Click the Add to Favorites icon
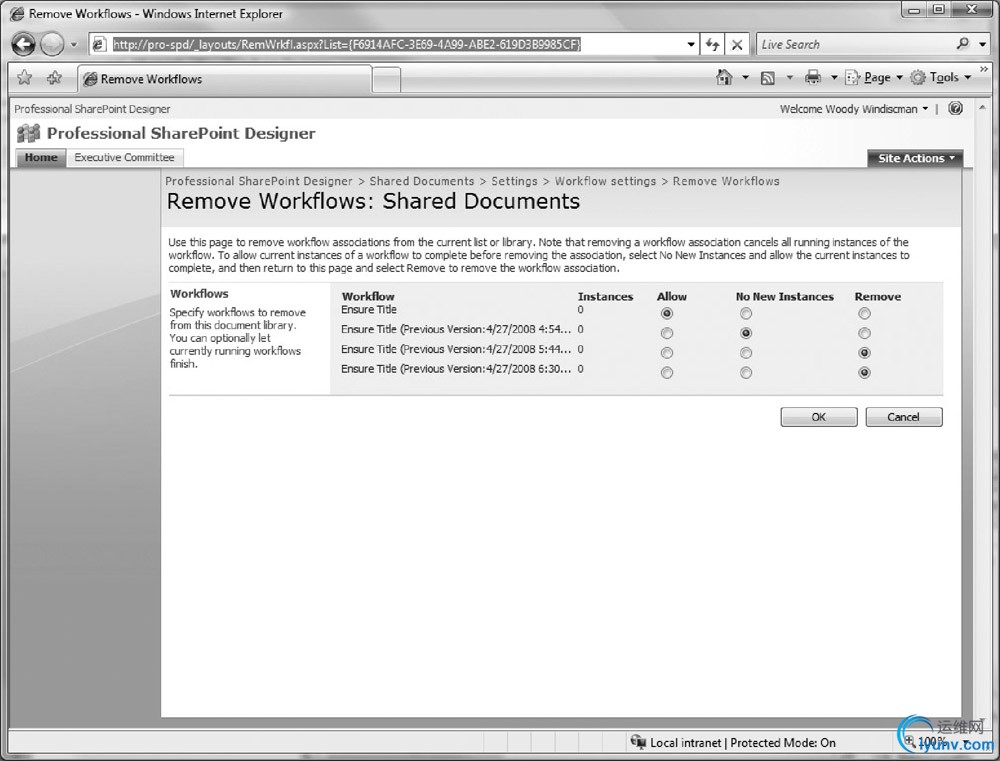Viewport: 1000px width, 761px height. (54, 78)
